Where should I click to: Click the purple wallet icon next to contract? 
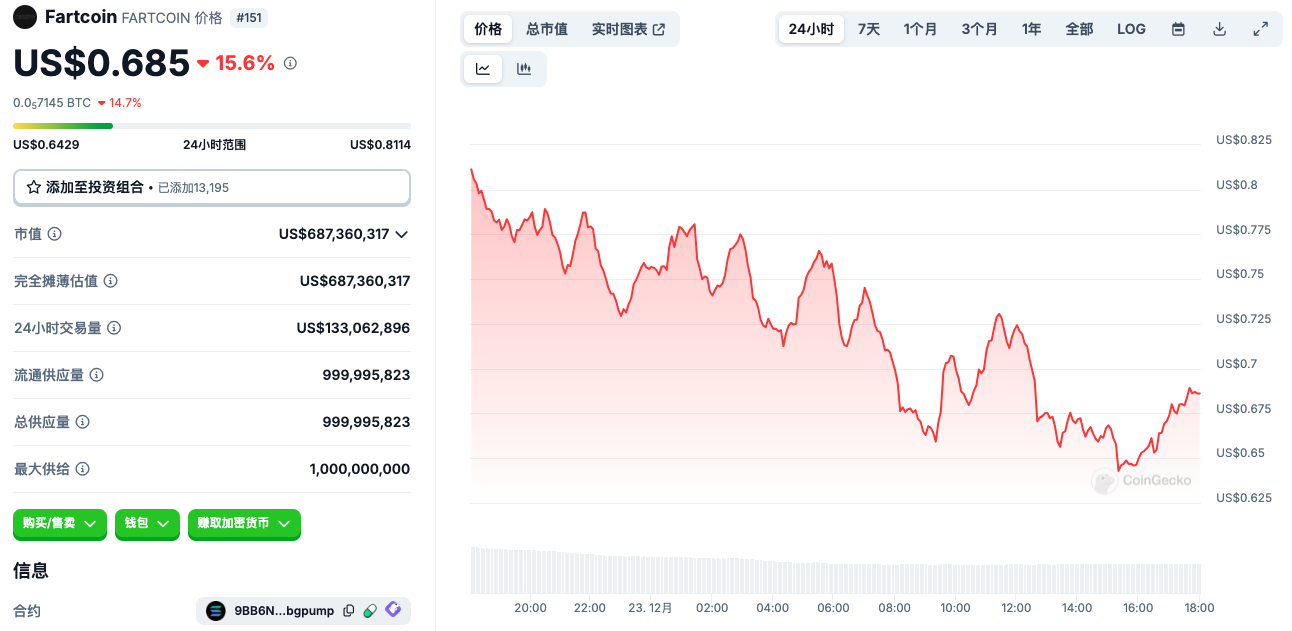coord(393,609)
